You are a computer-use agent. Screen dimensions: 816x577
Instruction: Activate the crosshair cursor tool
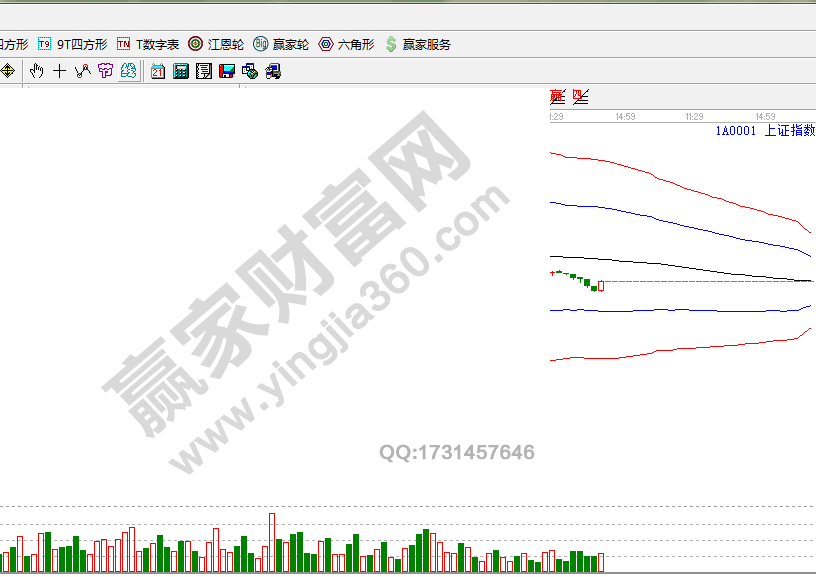point(59,71)
